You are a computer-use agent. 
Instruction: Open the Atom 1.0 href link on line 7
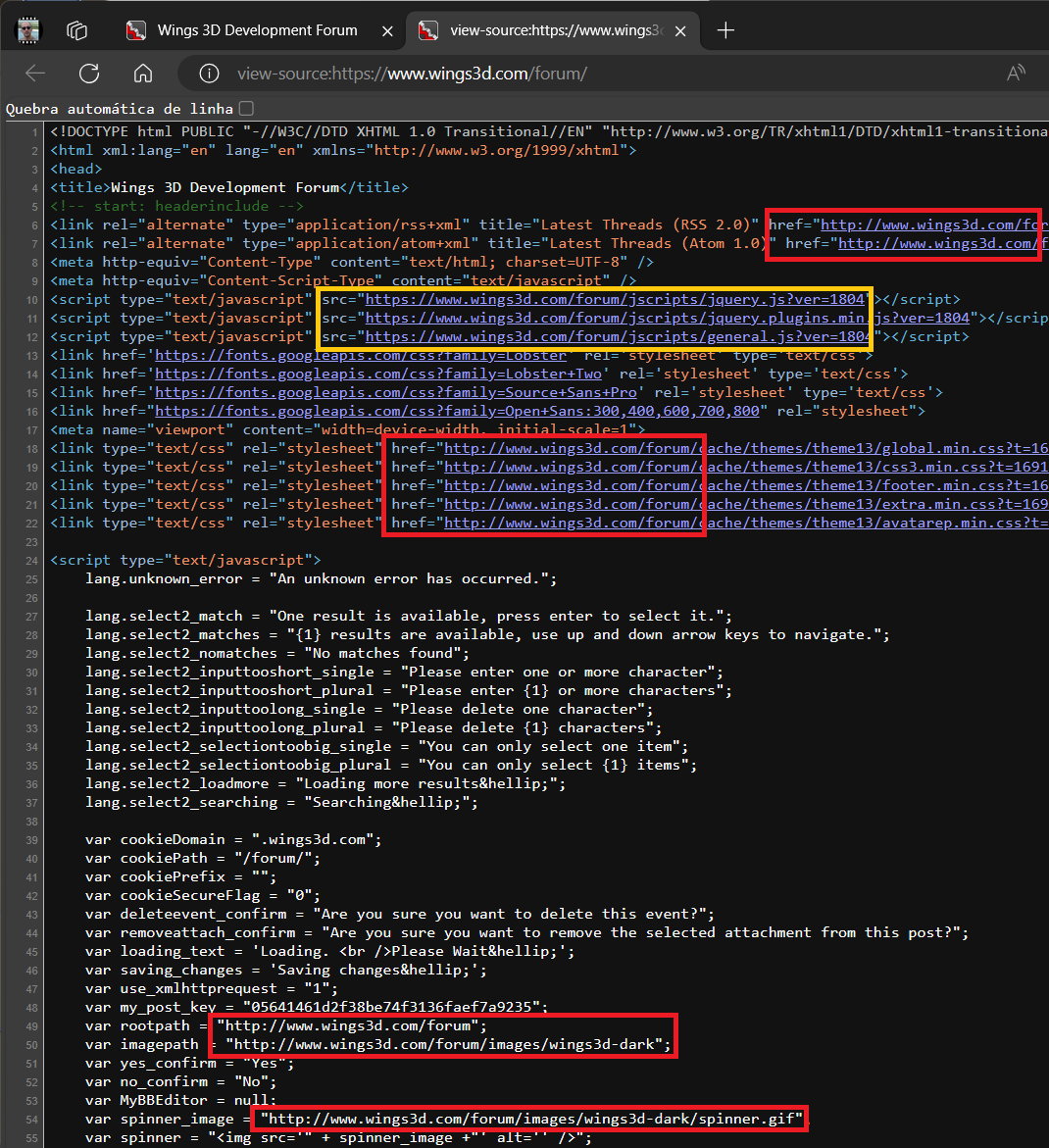click(x=943, y=243)
